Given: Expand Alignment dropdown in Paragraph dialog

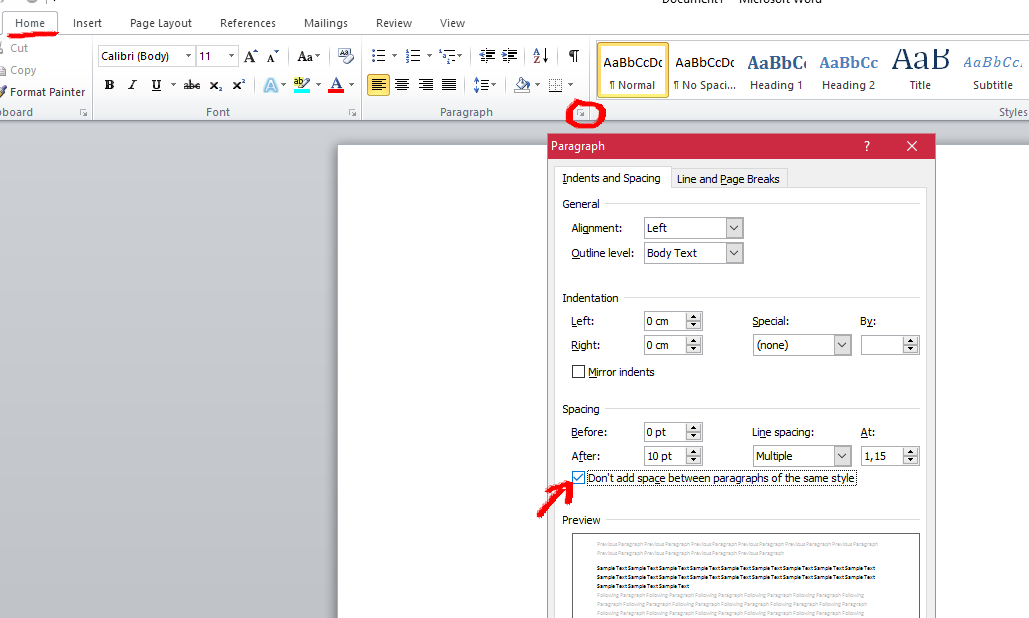Looking at the screenshot, I should coord(734,228).
